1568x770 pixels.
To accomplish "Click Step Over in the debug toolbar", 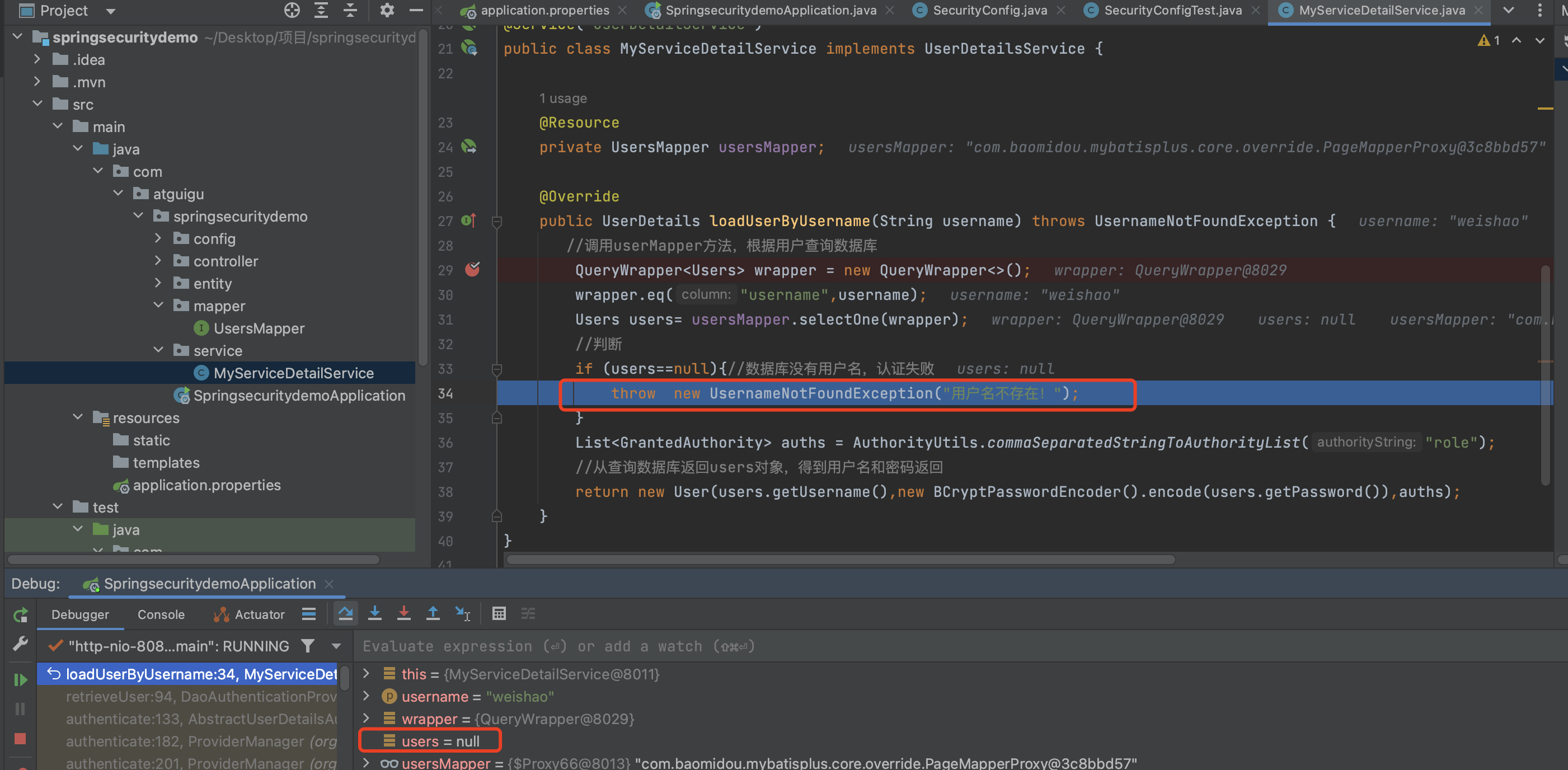I will (346, 613).
